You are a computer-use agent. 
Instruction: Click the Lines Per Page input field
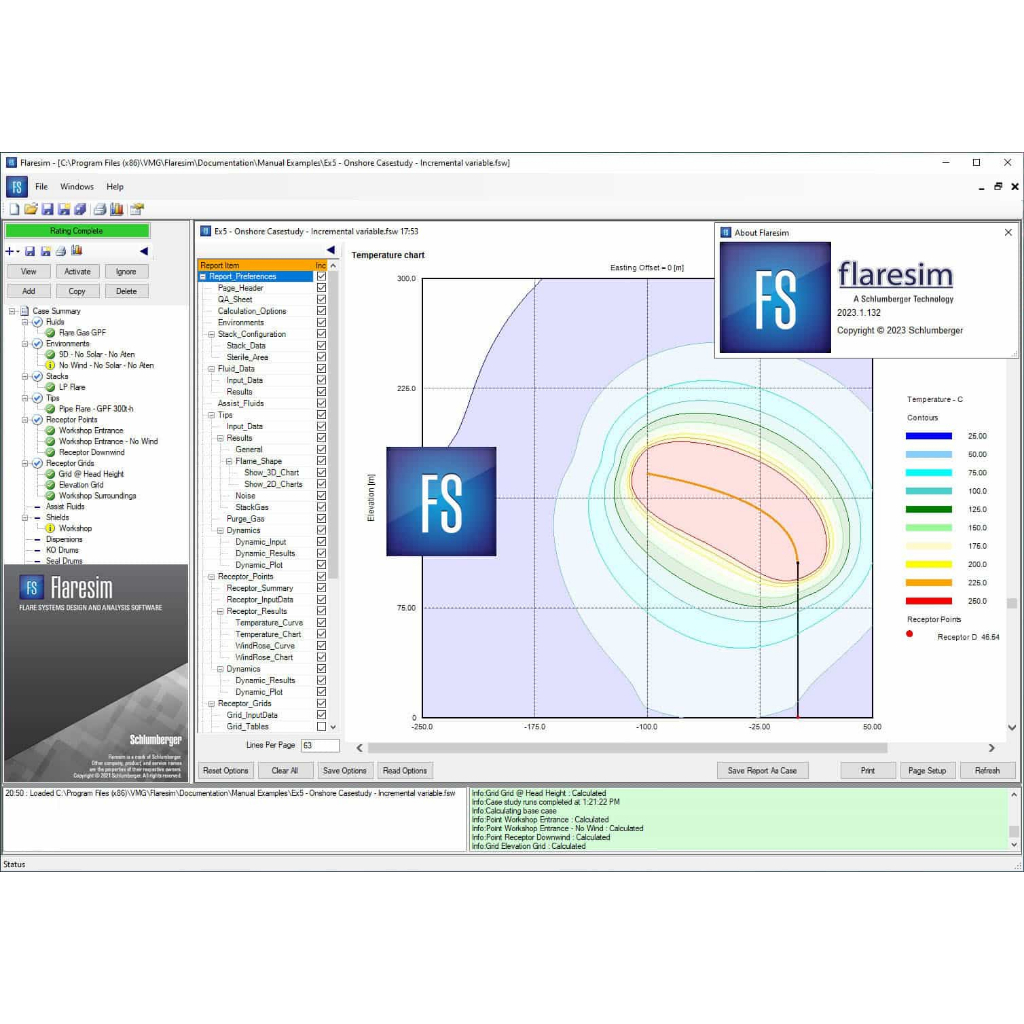(320, 746)
